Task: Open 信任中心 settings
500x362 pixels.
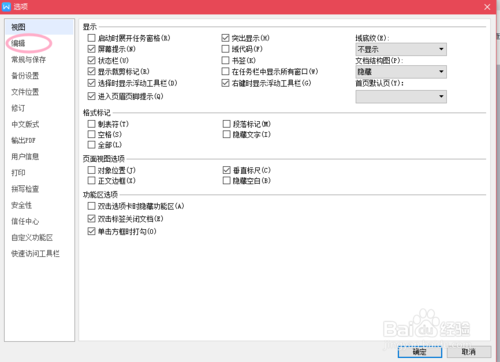Action: tap(25, 221)
